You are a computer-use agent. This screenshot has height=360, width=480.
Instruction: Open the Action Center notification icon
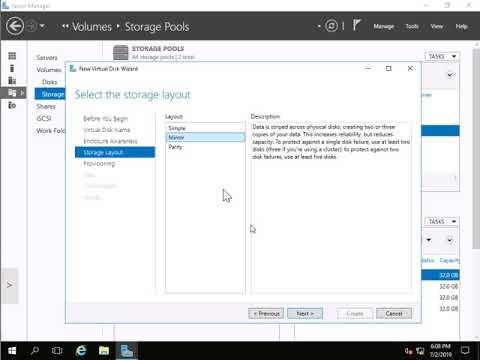[465, 351]
